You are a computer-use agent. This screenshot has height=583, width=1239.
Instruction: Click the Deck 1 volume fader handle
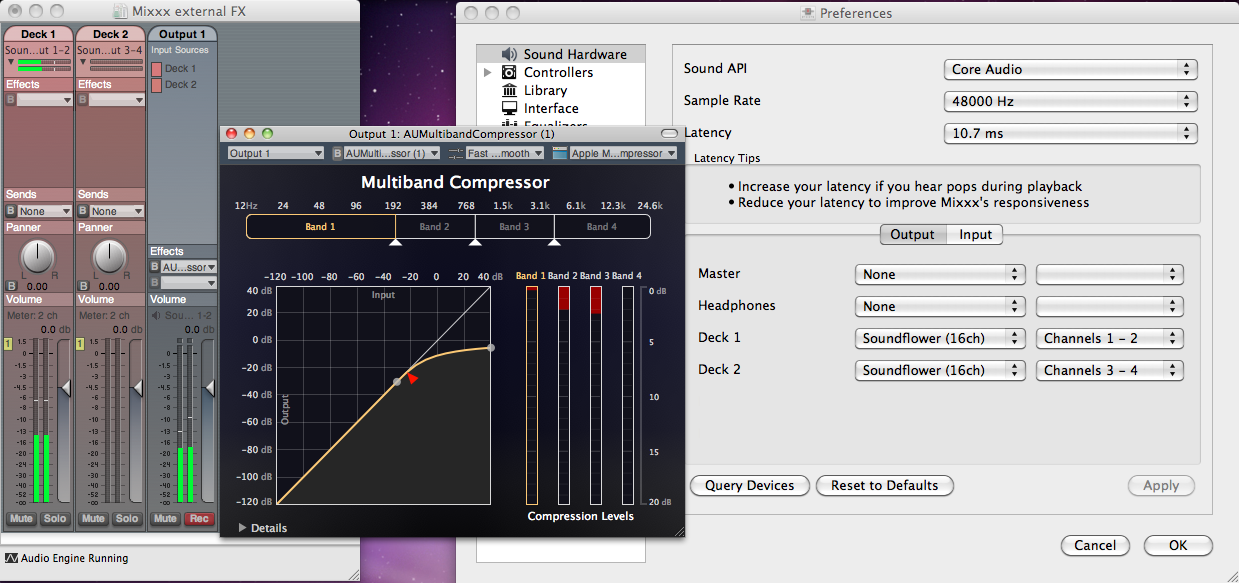coord(66,387)
